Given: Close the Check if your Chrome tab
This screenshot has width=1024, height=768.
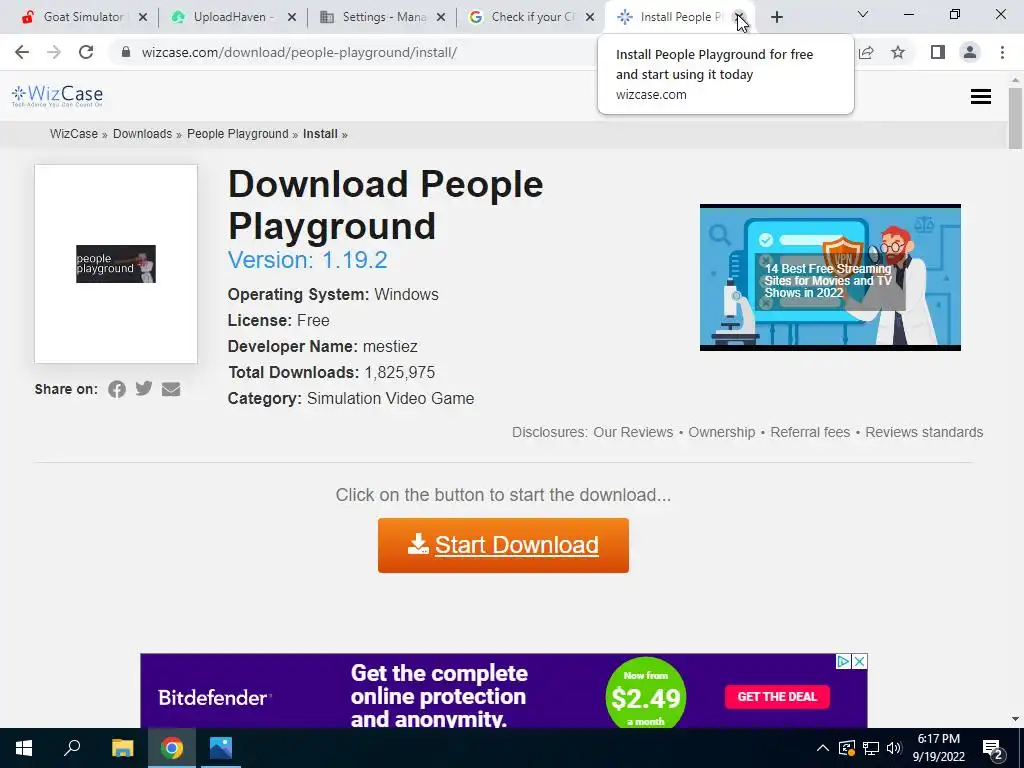Looking at the screenshot, I should tap(590, 17).
